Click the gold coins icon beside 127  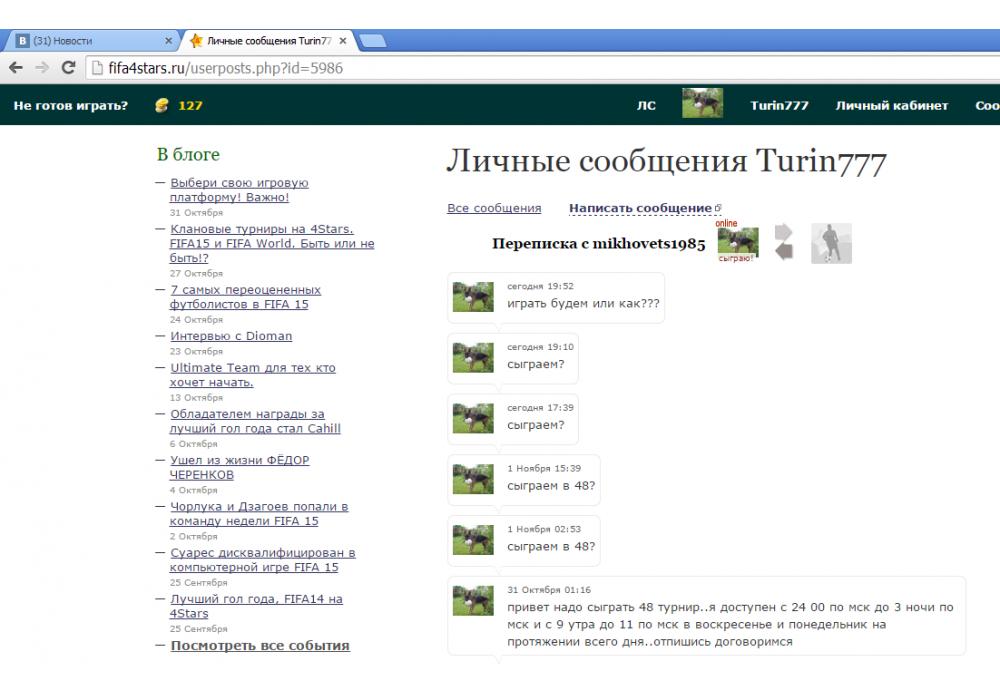coord(162,105)
